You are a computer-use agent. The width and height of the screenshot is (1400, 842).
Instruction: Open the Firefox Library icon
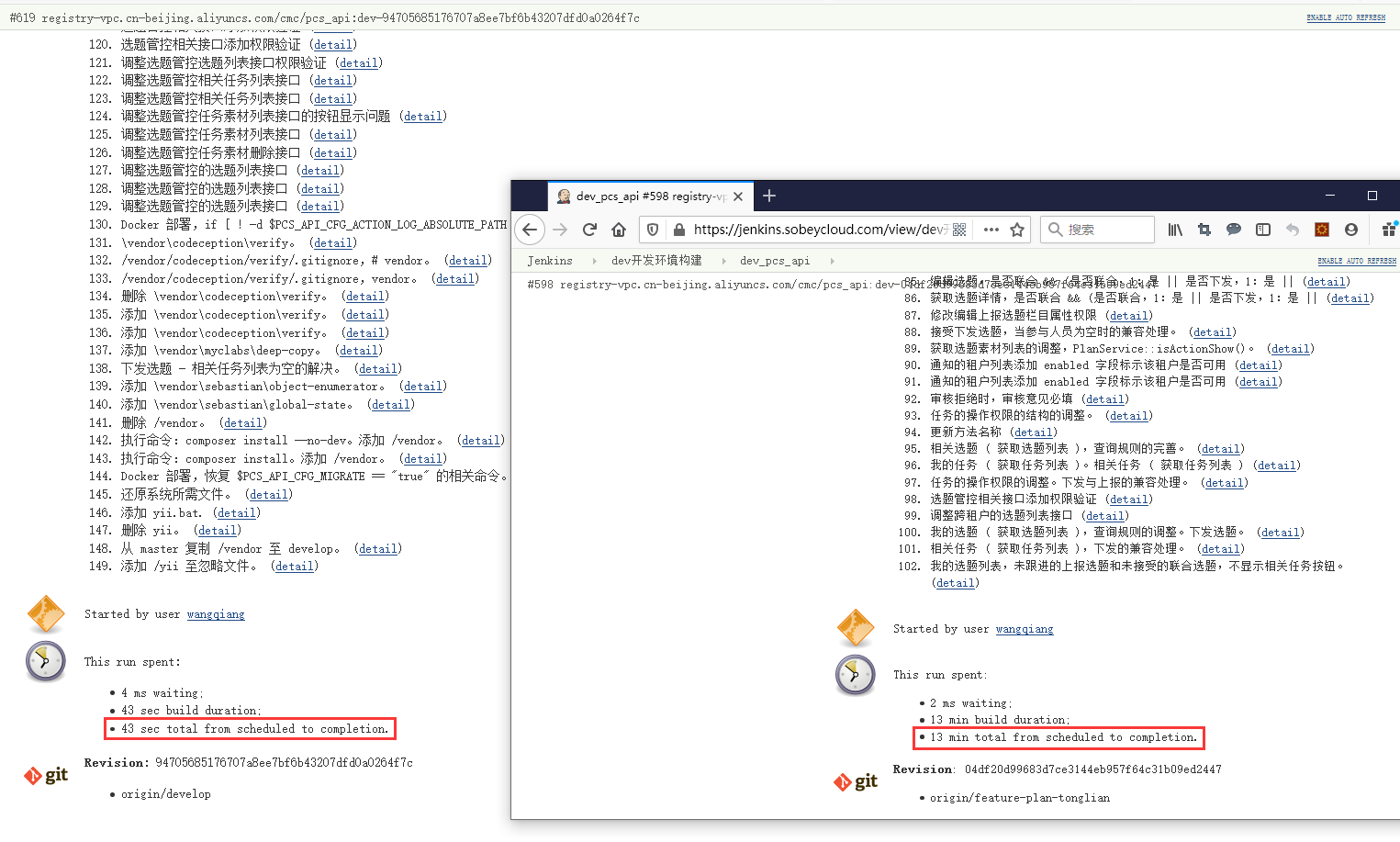coord(1175,230)
